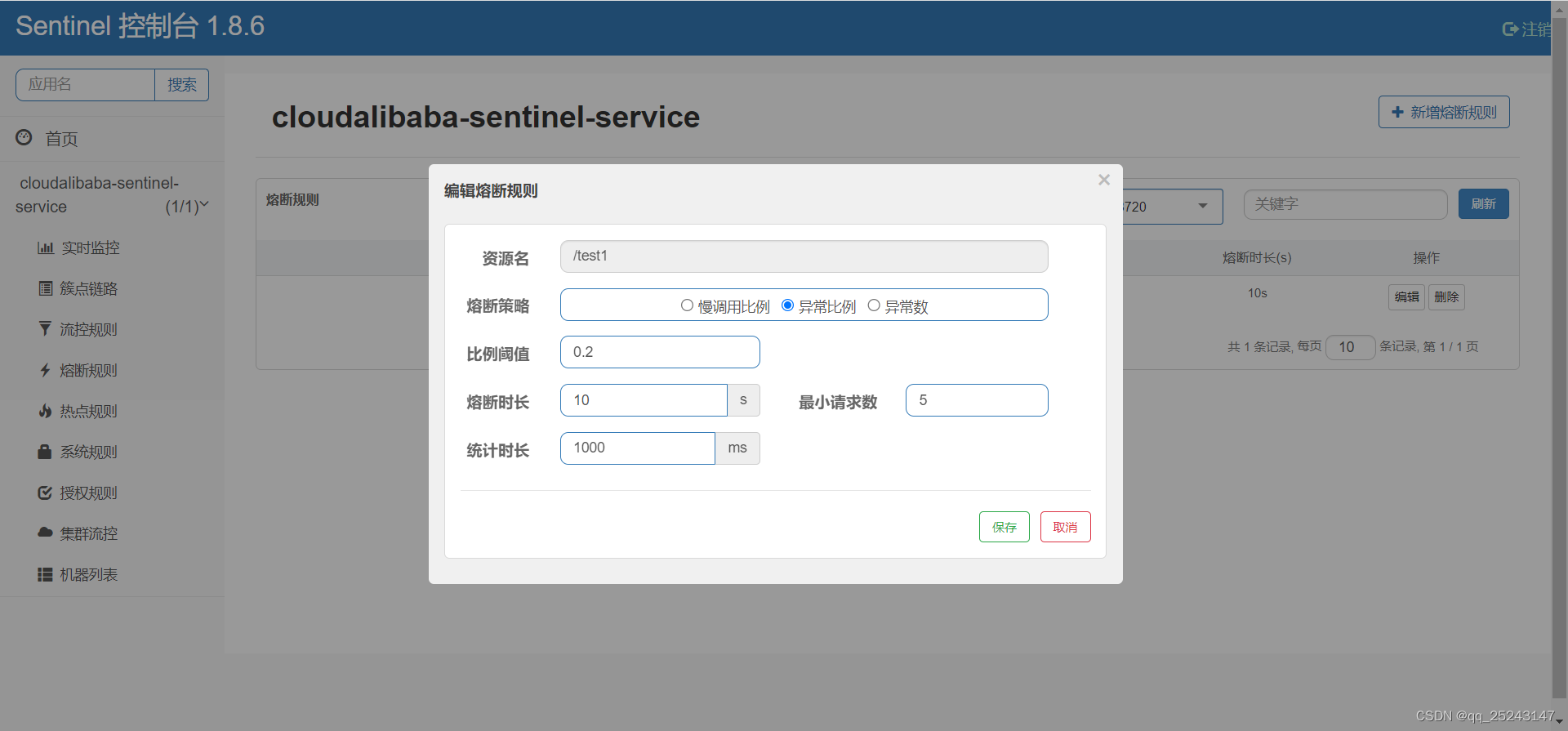
Task: Click the funnel icon for 流控规则
Action: [45, 328]
